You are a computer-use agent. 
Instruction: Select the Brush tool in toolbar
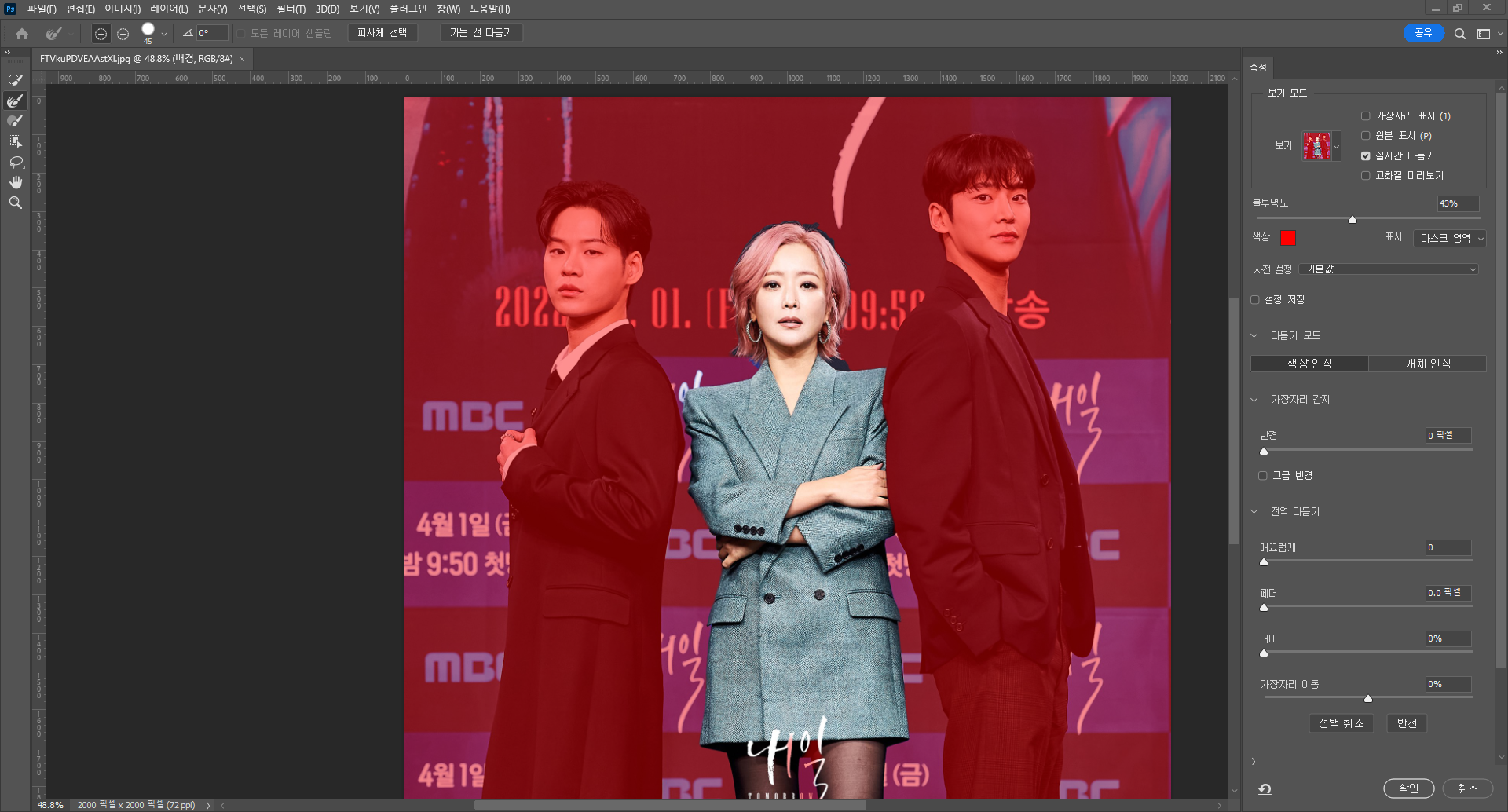pyautogui.click(x=16, y=121)
